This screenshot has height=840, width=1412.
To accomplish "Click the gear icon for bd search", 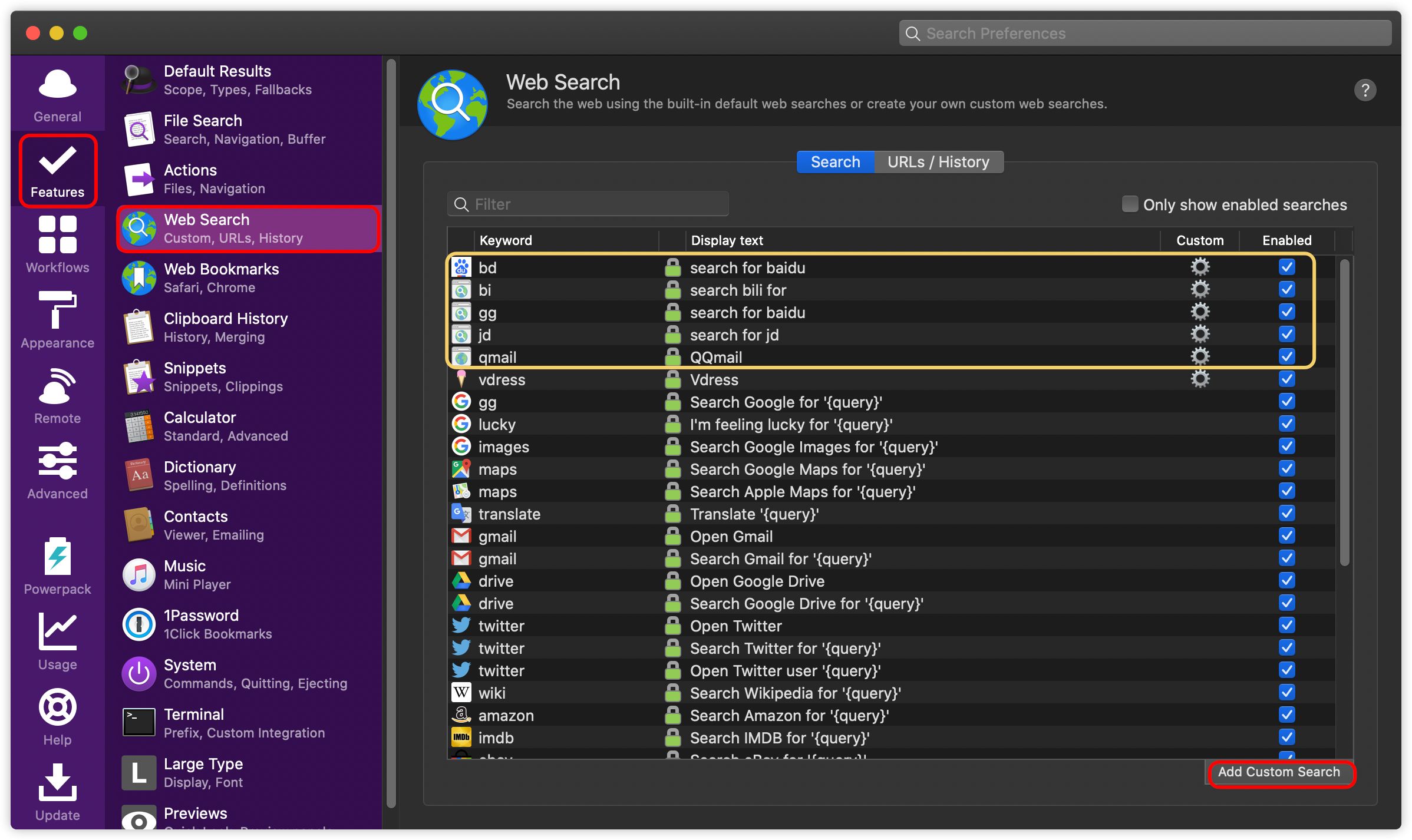I will pyautogui.click(x=1199, y=267).
